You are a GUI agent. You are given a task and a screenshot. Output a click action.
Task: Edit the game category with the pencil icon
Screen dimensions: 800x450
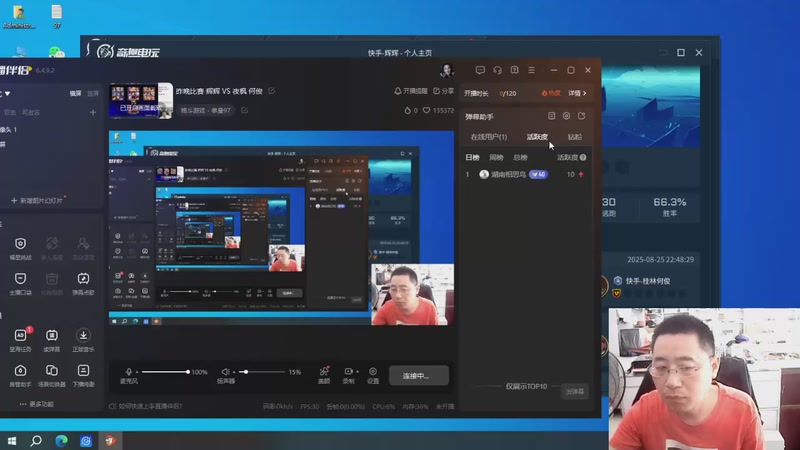pyautogui.click(x=244, y=110)
